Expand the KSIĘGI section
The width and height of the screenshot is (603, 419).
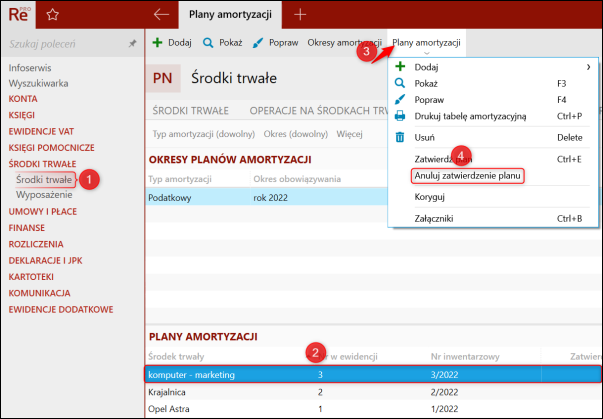point(22,115)
